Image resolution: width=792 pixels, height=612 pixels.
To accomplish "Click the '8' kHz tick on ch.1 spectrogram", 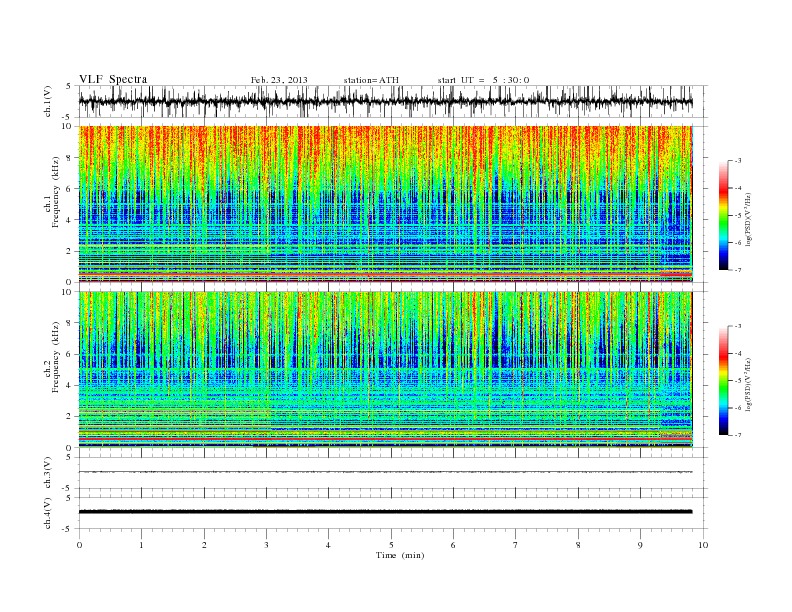I will [x=70, y=158].
